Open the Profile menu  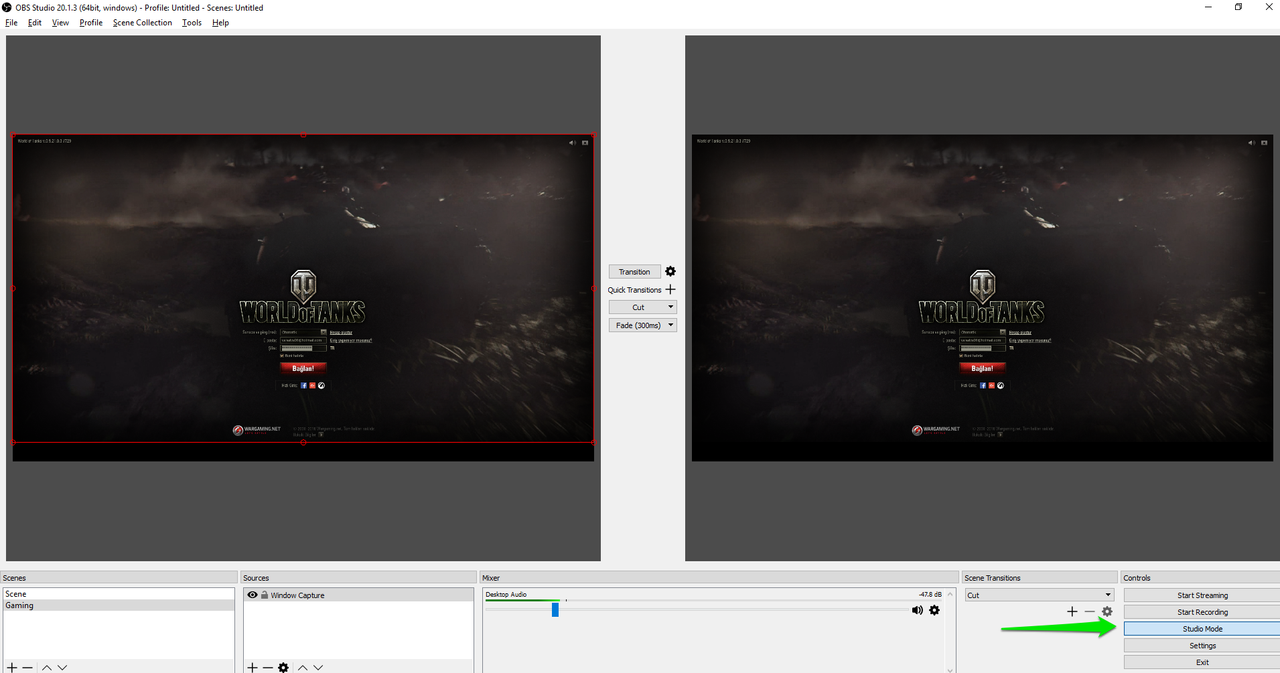pyautogui.click(x=91, y=22)
